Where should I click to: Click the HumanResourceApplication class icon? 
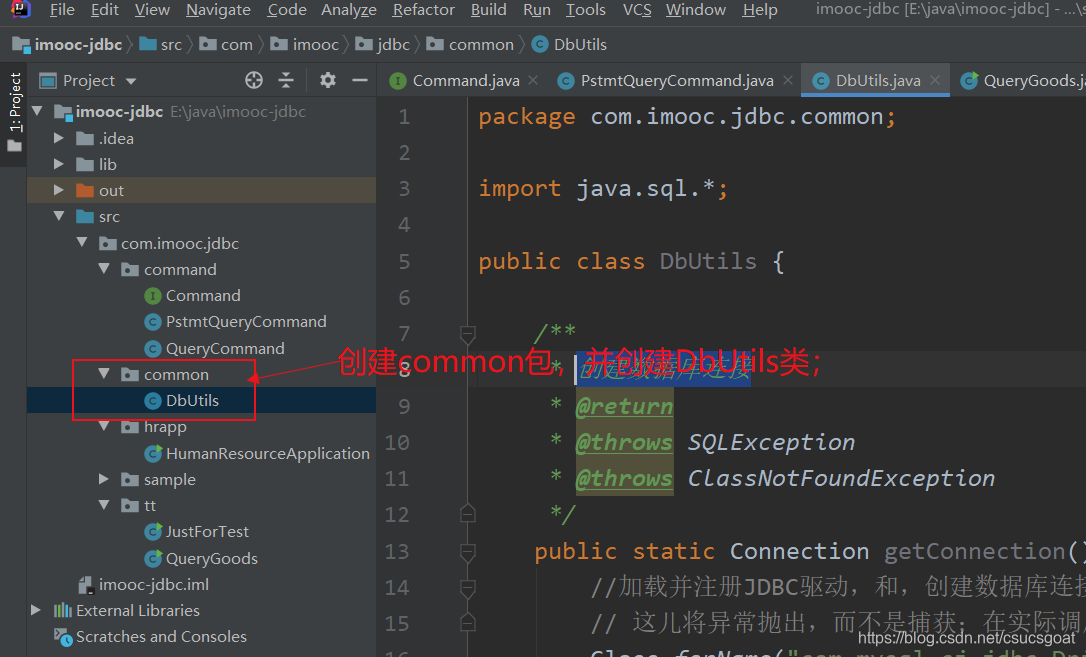(x=152, y=454)
